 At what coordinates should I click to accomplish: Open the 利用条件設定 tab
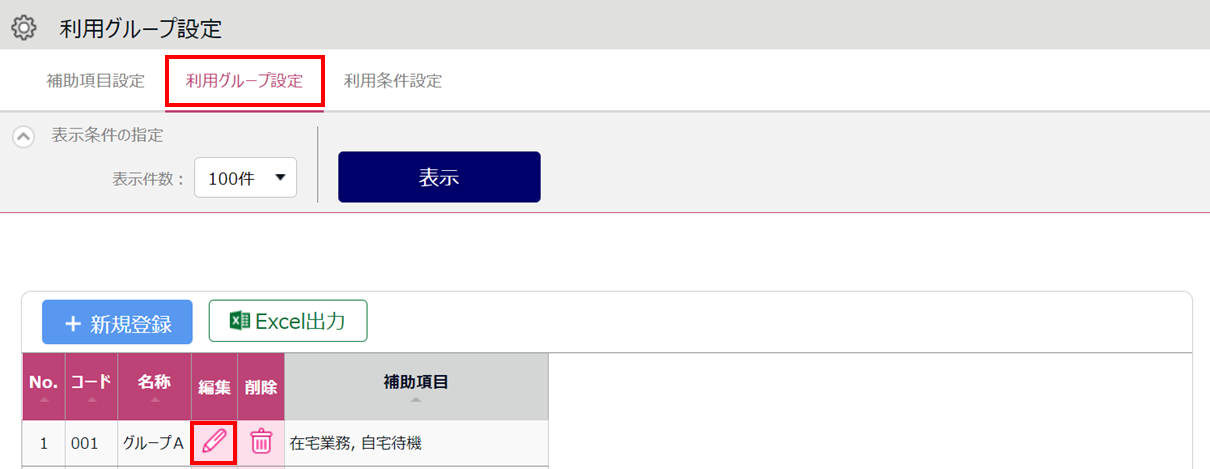coord(393,81)
